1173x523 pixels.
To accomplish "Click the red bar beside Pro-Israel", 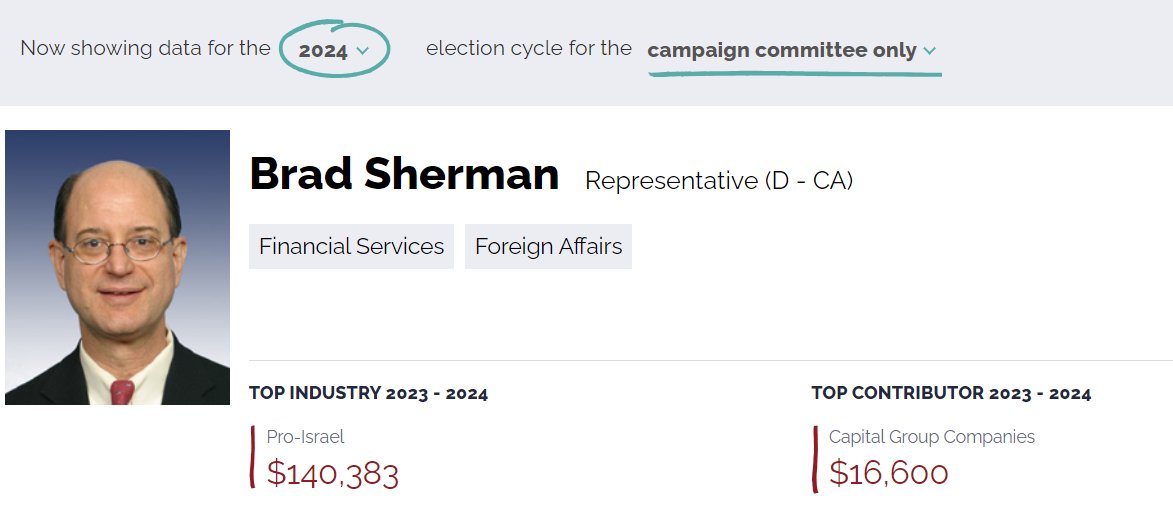I will coord(253,457).
